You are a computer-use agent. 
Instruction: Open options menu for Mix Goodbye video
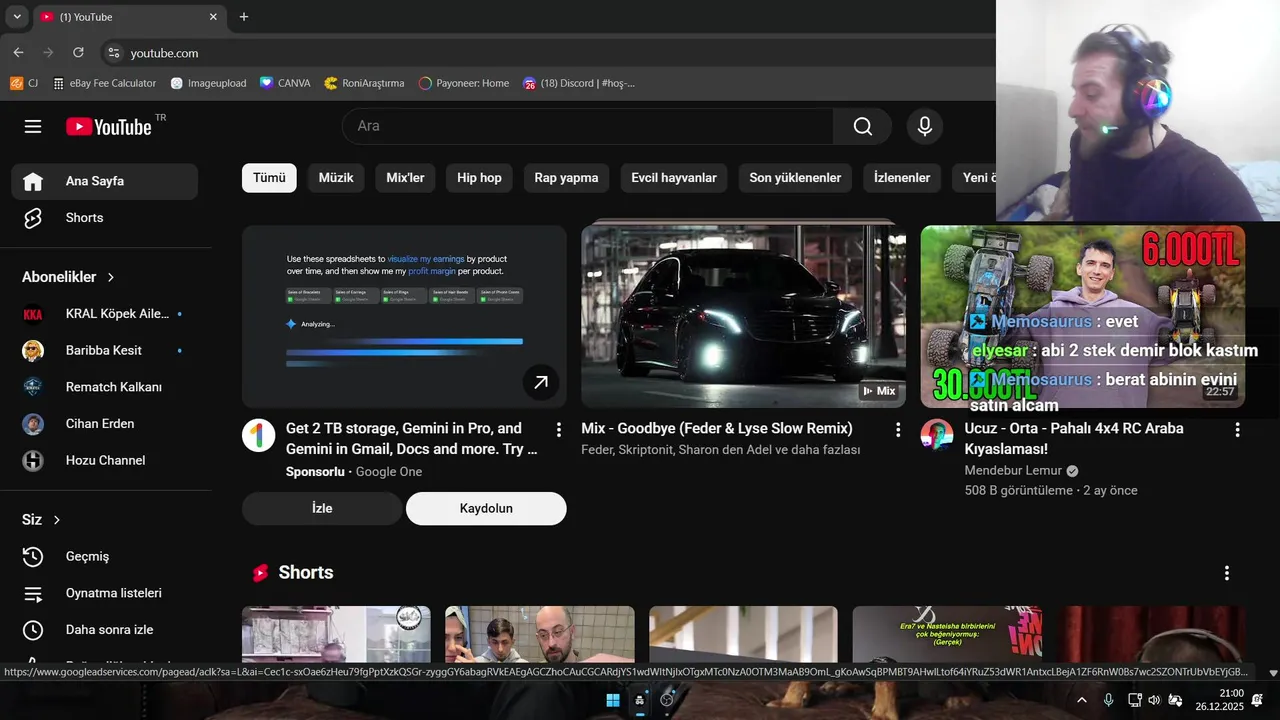click(898, 430)
